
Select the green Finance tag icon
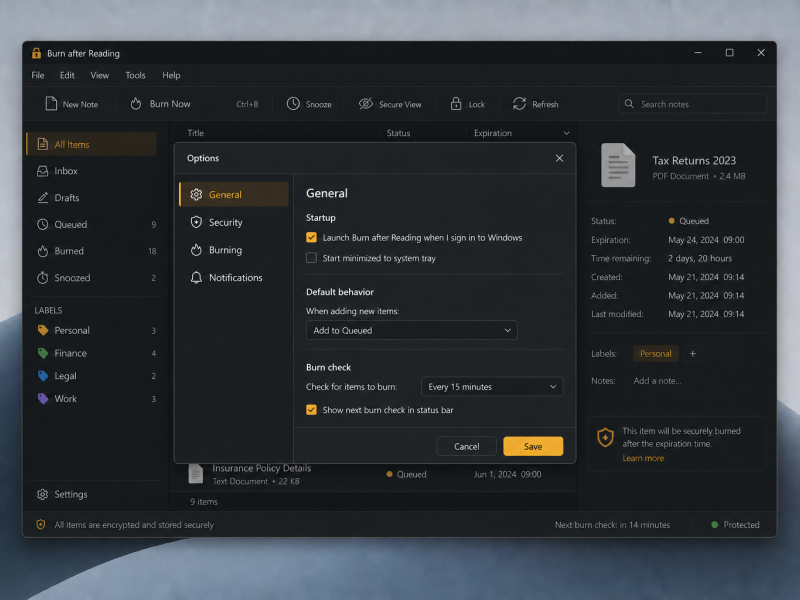[x=43, y=353]
